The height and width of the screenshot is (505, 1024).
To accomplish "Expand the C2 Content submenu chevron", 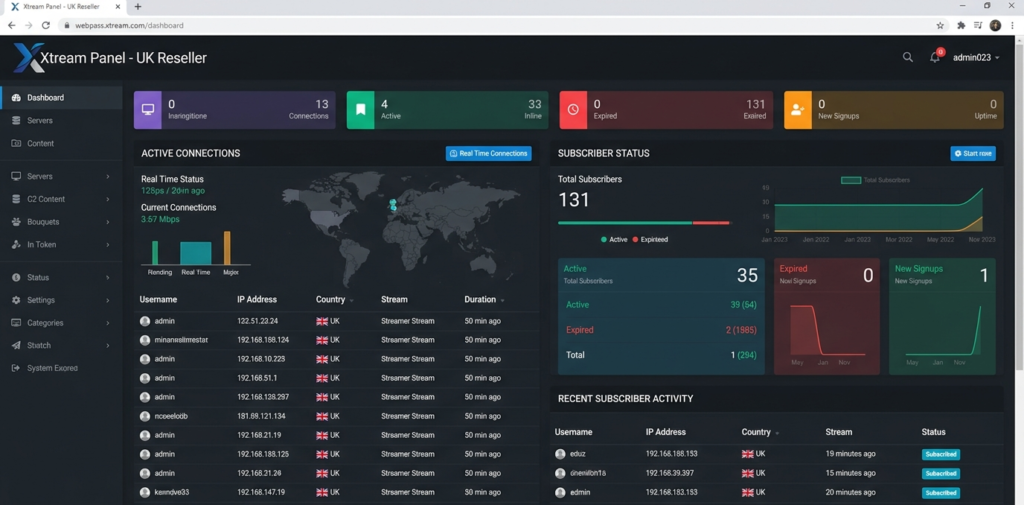I will tap(108, 199).
